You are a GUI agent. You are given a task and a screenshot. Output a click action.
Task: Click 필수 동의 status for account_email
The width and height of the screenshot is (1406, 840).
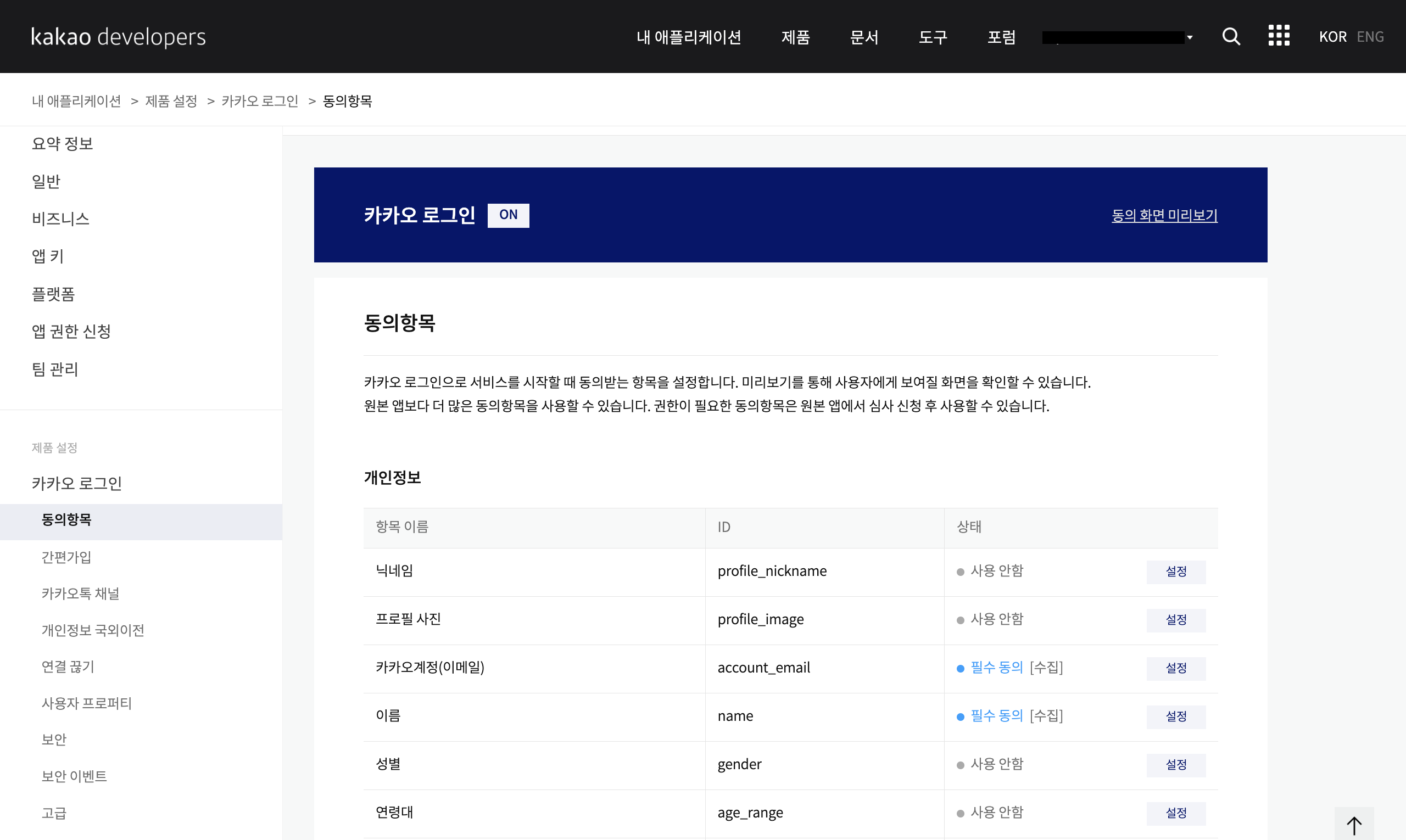click(x=997, y=668)
